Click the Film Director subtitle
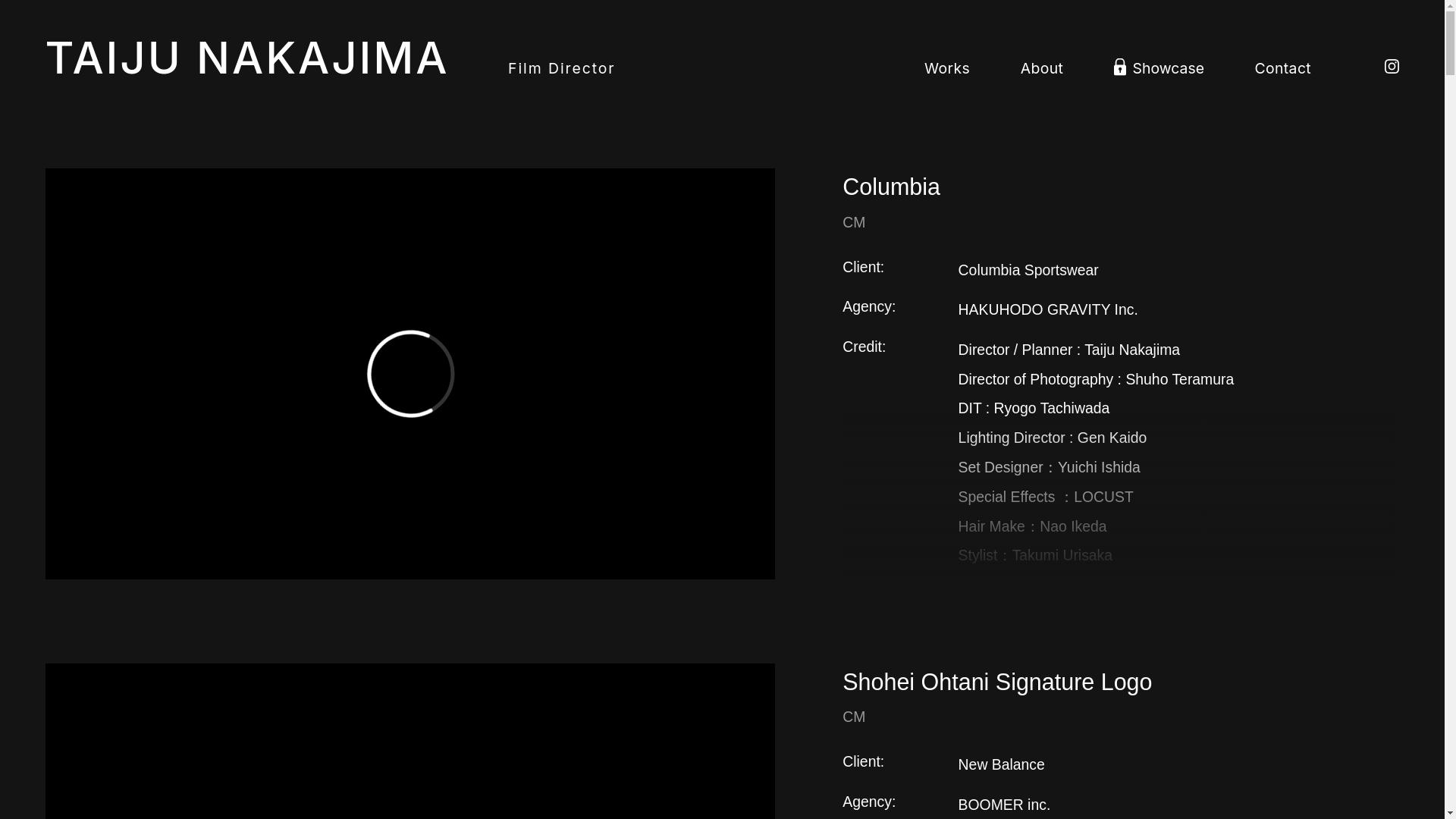The image size is (1456, 819). (561, 68)
